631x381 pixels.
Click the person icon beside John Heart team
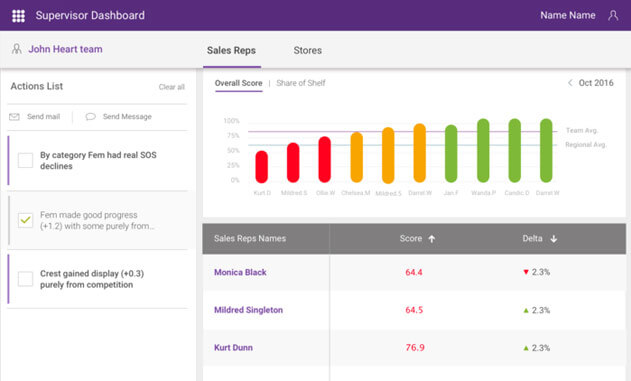tap(16, 49)
